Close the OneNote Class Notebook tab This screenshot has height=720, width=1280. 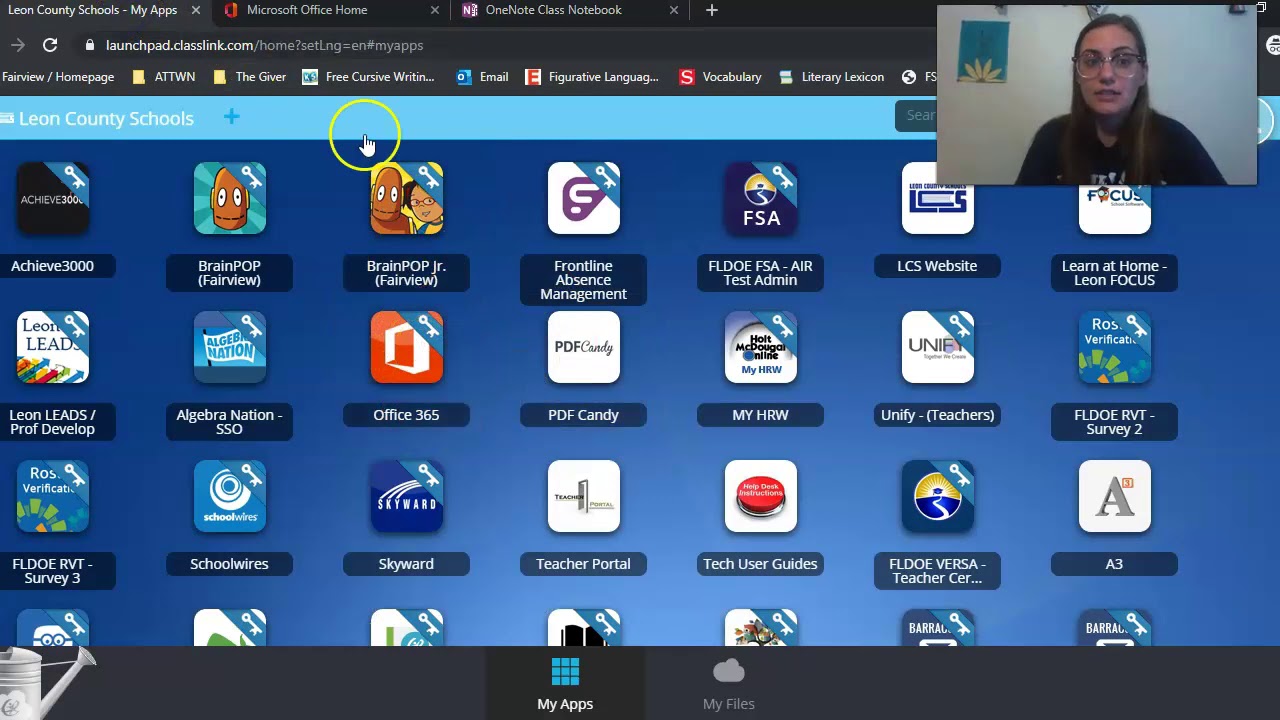click(673, 10)
